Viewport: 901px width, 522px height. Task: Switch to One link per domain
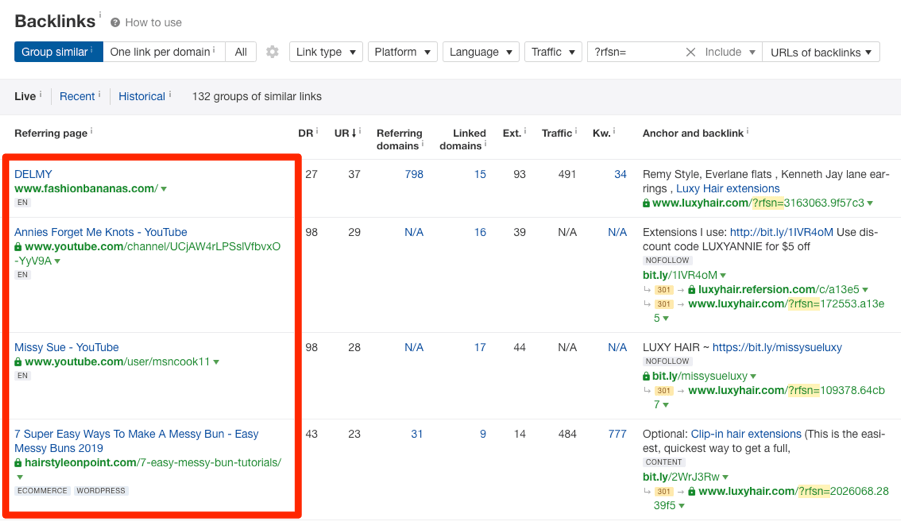(163, 52)
